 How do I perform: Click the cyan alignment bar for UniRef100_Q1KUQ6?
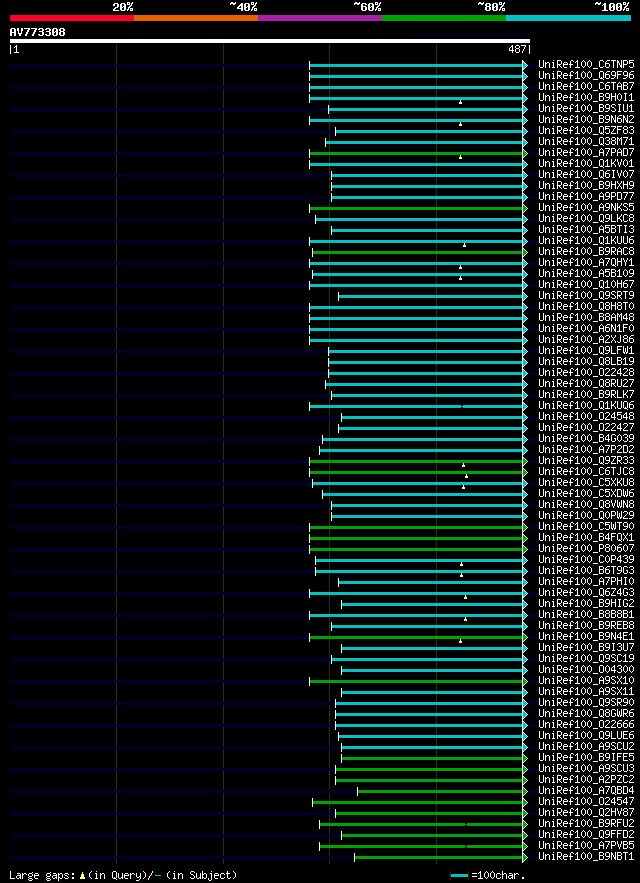416,405
